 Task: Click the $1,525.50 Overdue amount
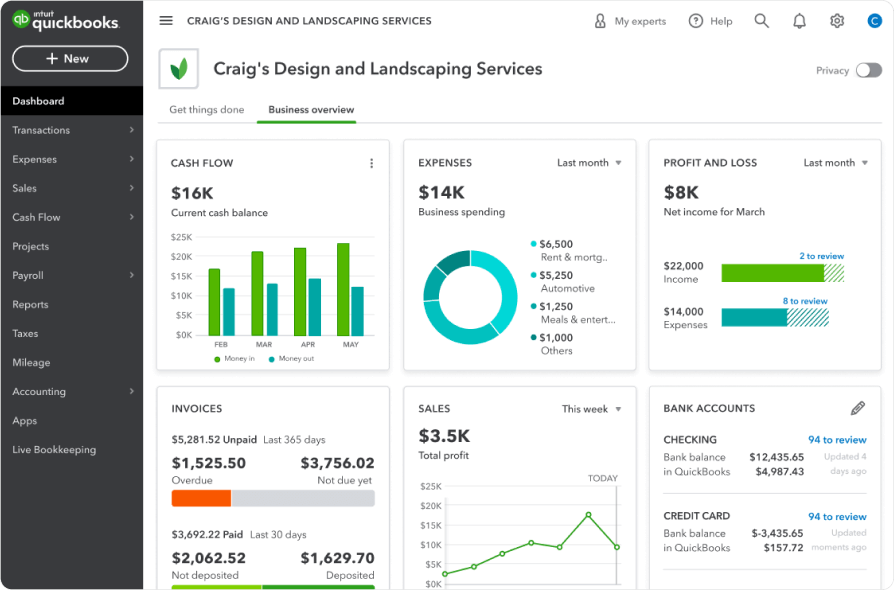(209, 463)
